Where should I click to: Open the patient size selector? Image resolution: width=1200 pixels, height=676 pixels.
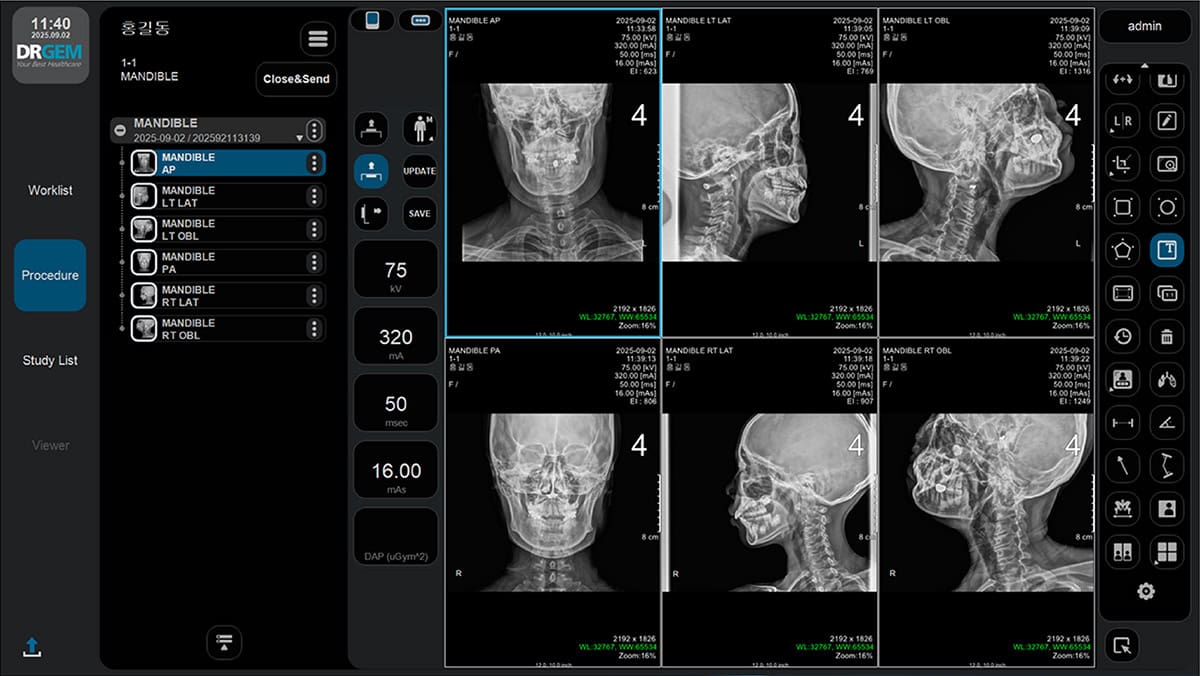tap(420, 128)
